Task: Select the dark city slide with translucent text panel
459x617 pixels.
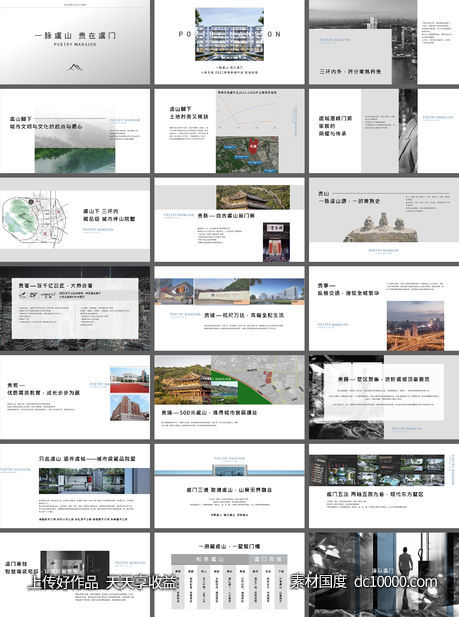Action: pos(75,309)
